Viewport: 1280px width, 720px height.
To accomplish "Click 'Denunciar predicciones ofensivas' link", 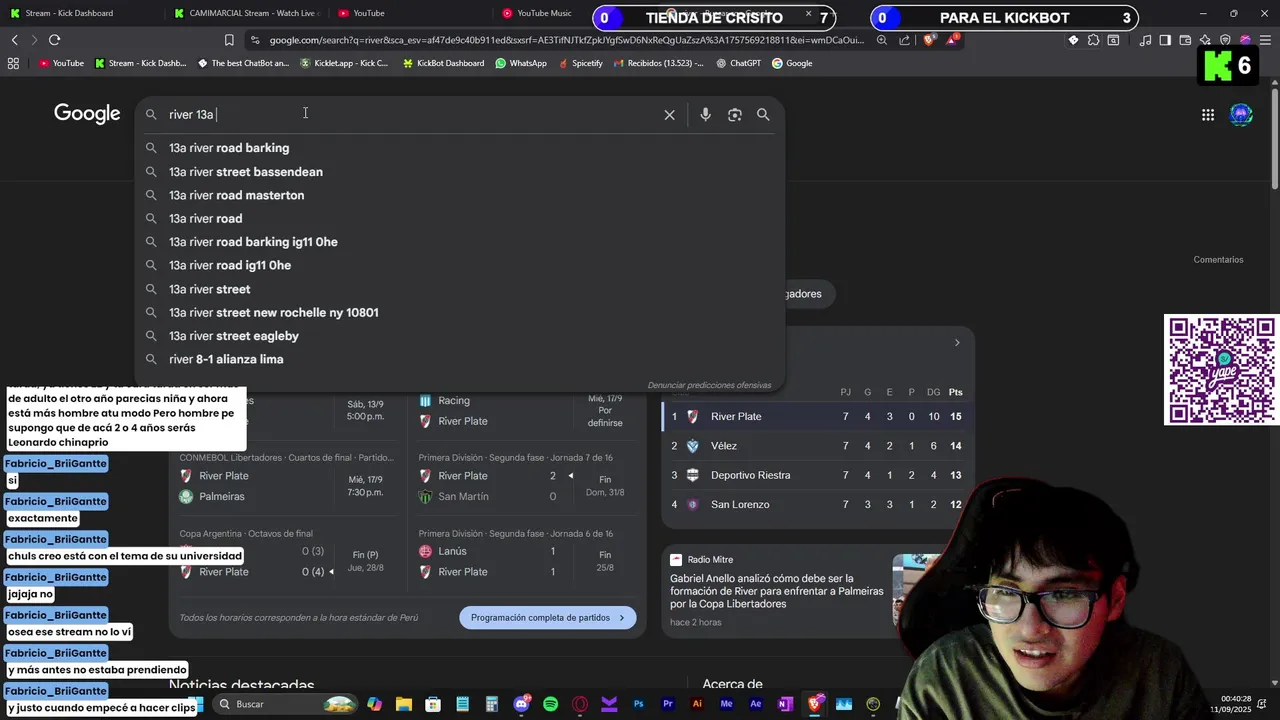I will (x=709, y=385).
